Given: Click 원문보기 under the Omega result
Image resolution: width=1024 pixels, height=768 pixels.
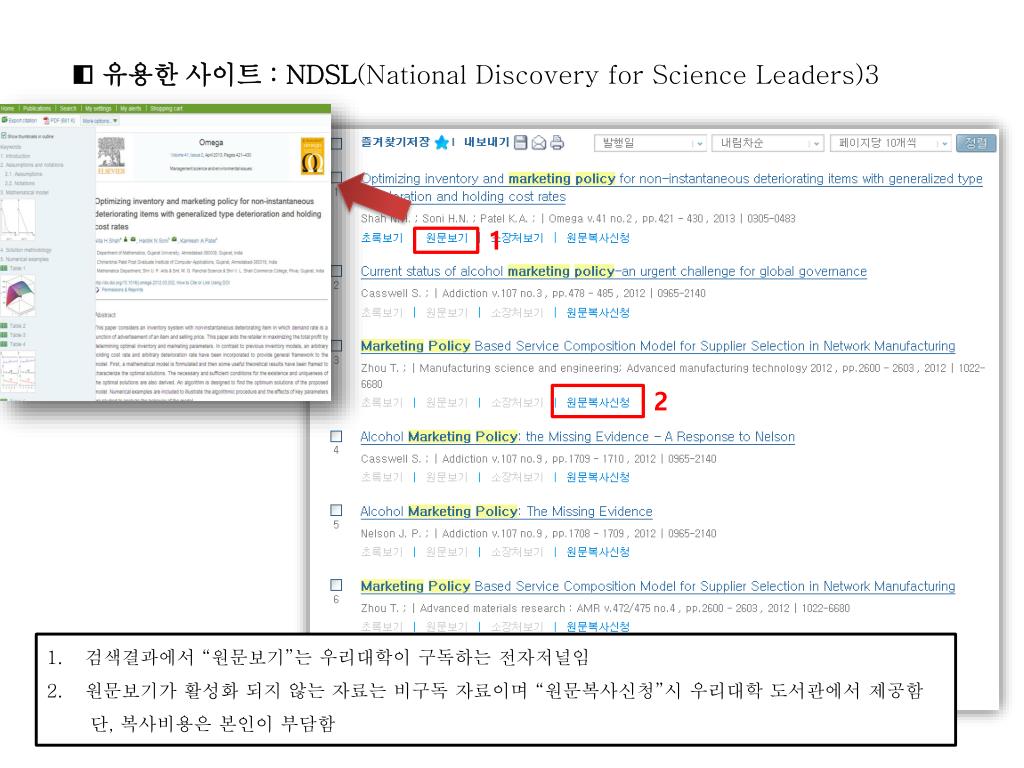Looking at the screenshot, I should [447, 238].
